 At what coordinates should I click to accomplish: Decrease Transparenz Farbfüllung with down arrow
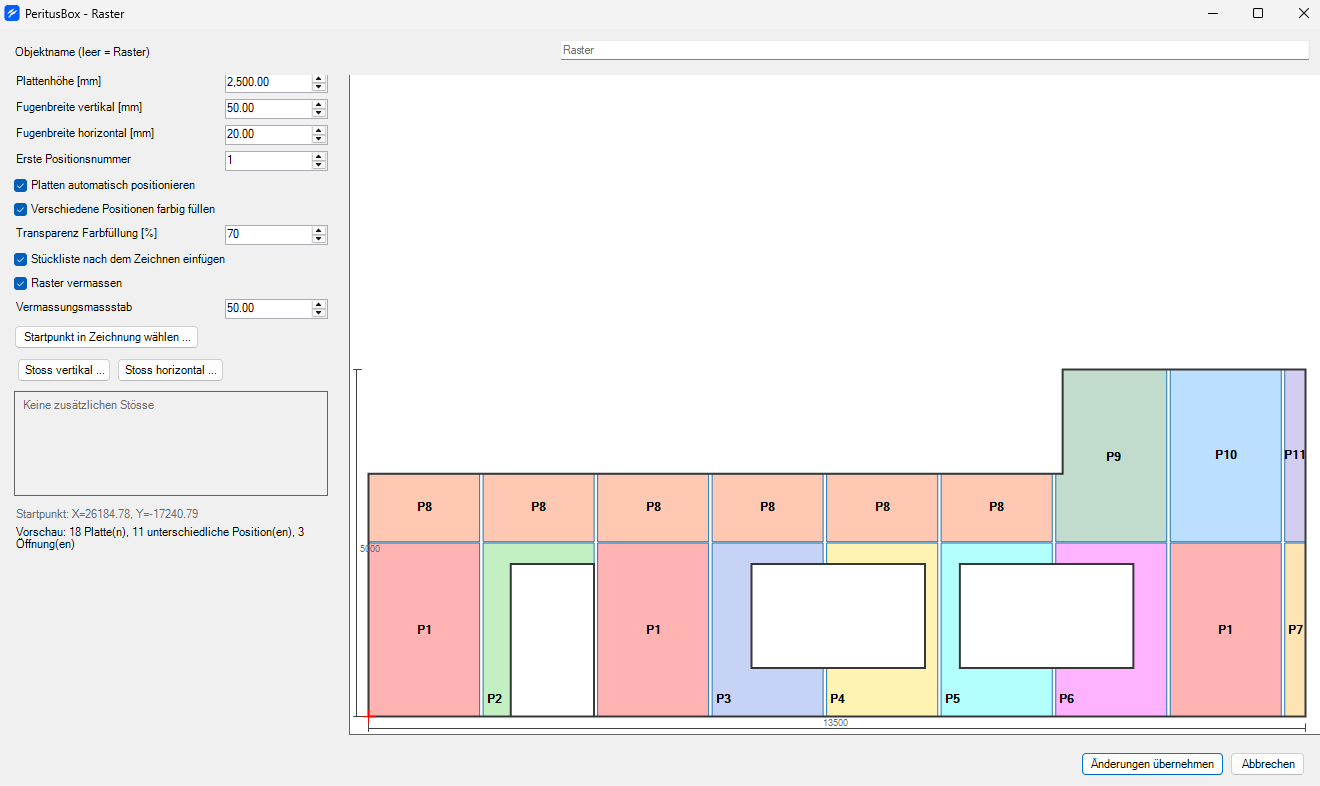point(319,239)
